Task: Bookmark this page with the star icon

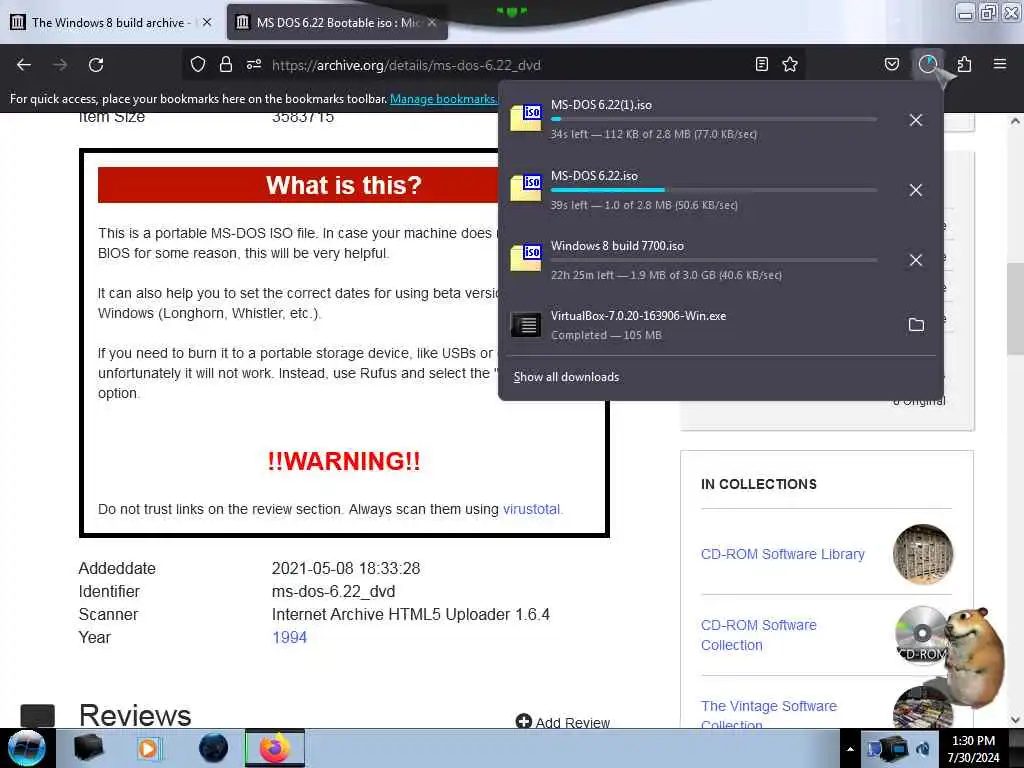Action: [790, 64]
